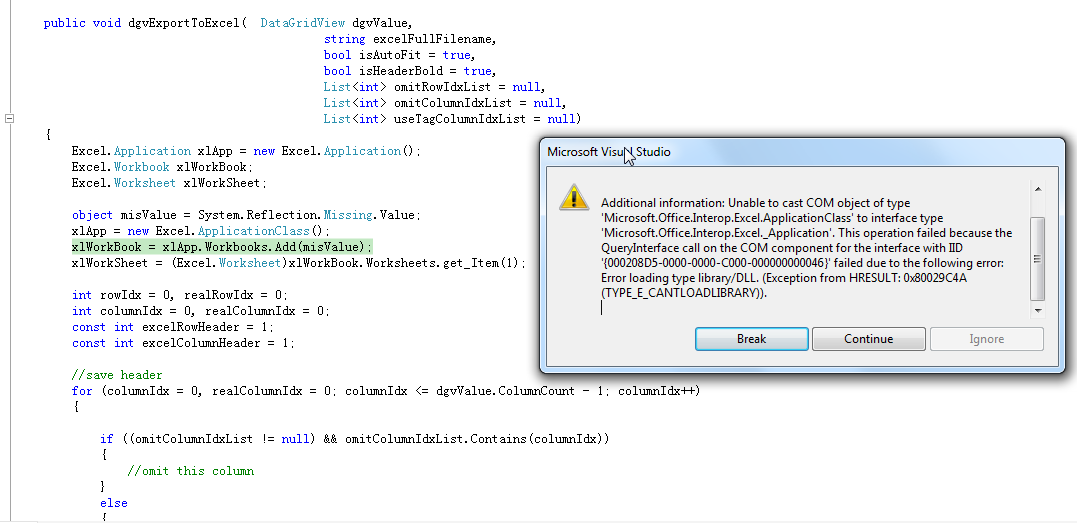The height and width of the screenshot is (523, 1077).
Task: Click the 'for (columnIdx = 0' loop line
Action: pyautogui.click(x=385, y=391)
